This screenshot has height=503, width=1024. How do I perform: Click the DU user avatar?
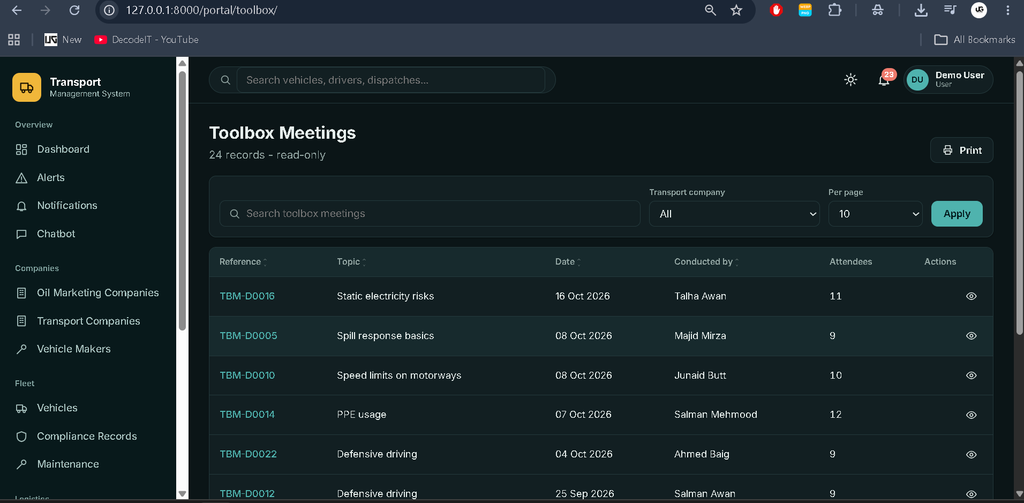point(918,80)
